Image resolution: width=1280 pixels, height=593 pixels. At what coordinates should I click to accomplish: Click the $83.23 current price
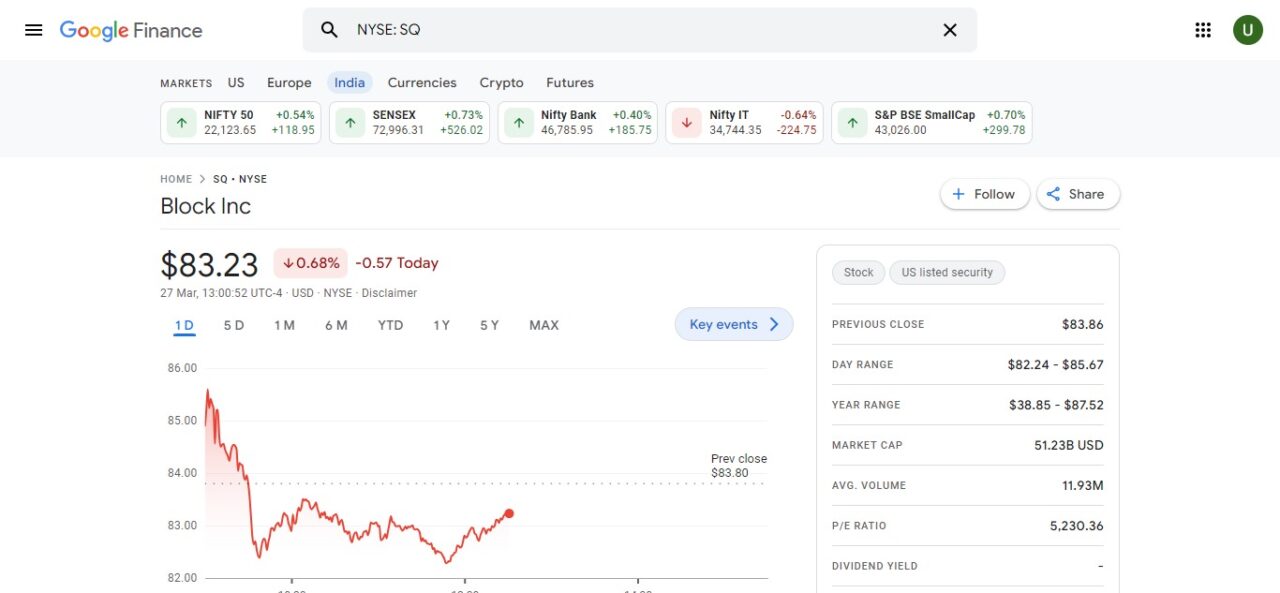[209, 264]
